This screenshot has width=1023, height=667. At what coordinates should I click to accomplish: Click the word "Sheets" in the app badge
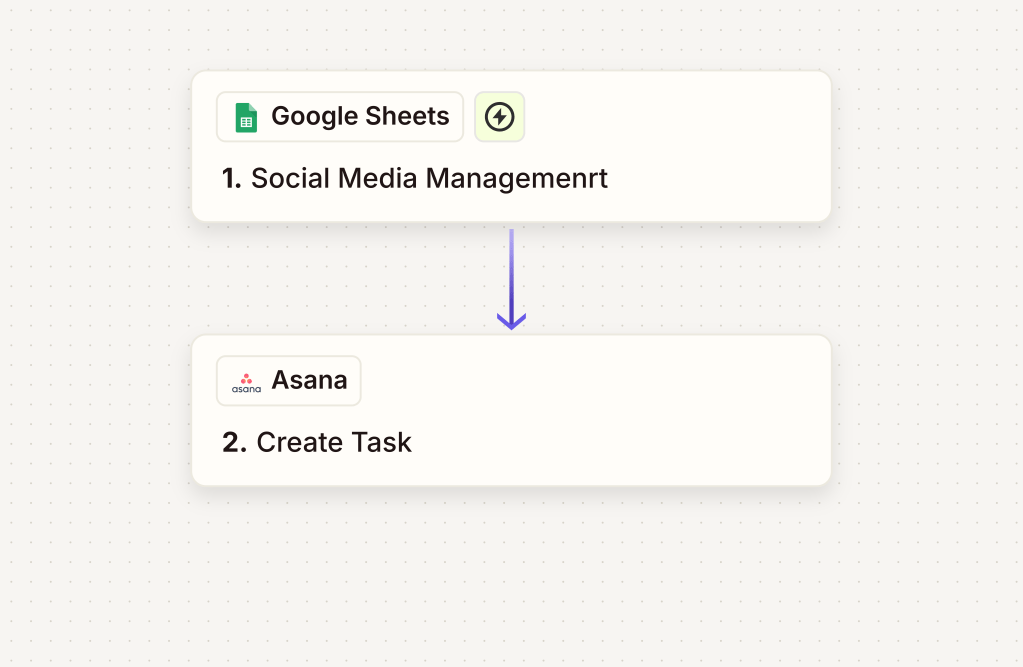(408, 117)
